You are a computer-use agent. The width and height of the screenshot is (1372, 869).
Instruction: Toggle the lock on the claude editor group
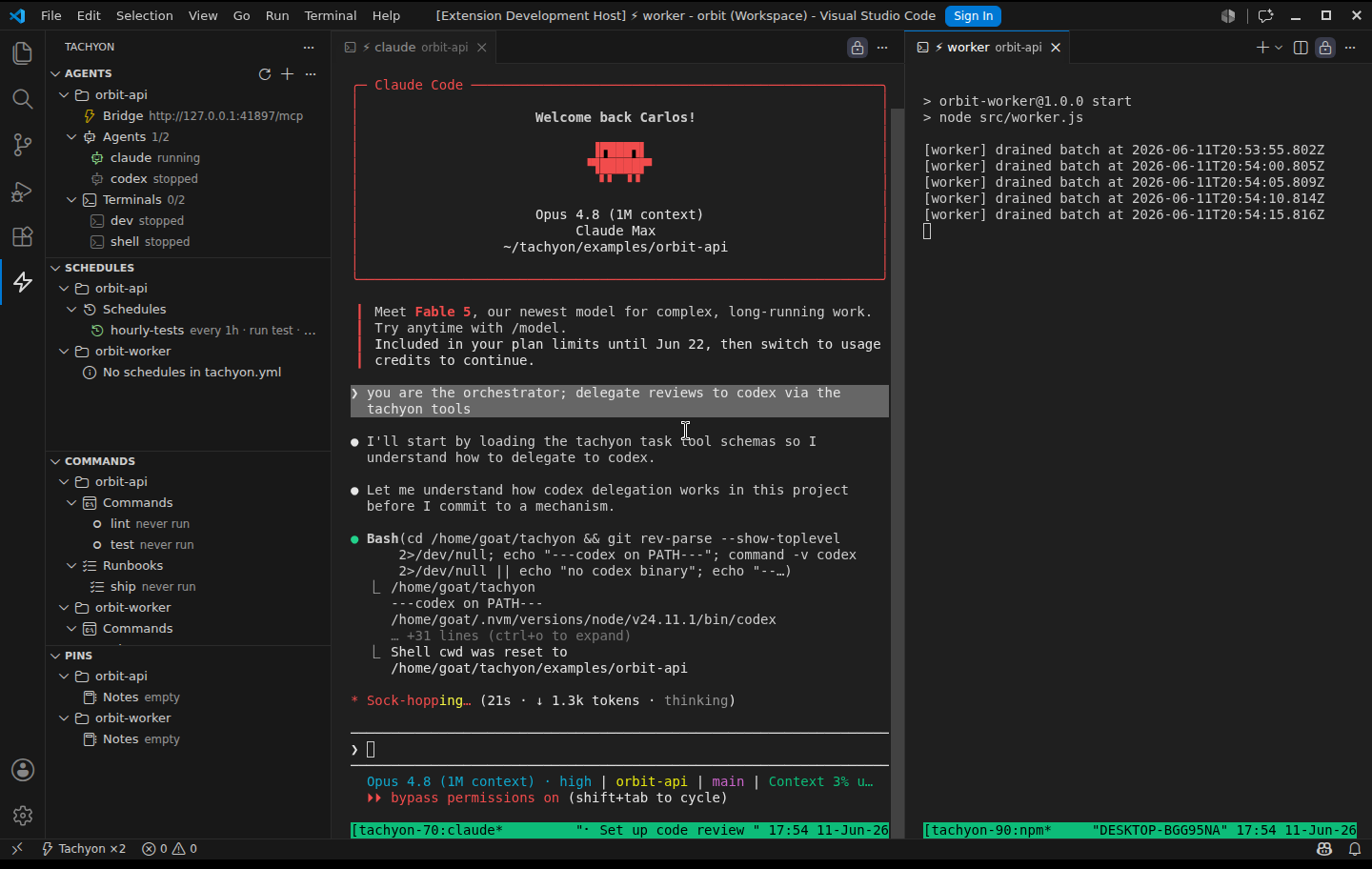pyautogui.click(x=857, y=48)
